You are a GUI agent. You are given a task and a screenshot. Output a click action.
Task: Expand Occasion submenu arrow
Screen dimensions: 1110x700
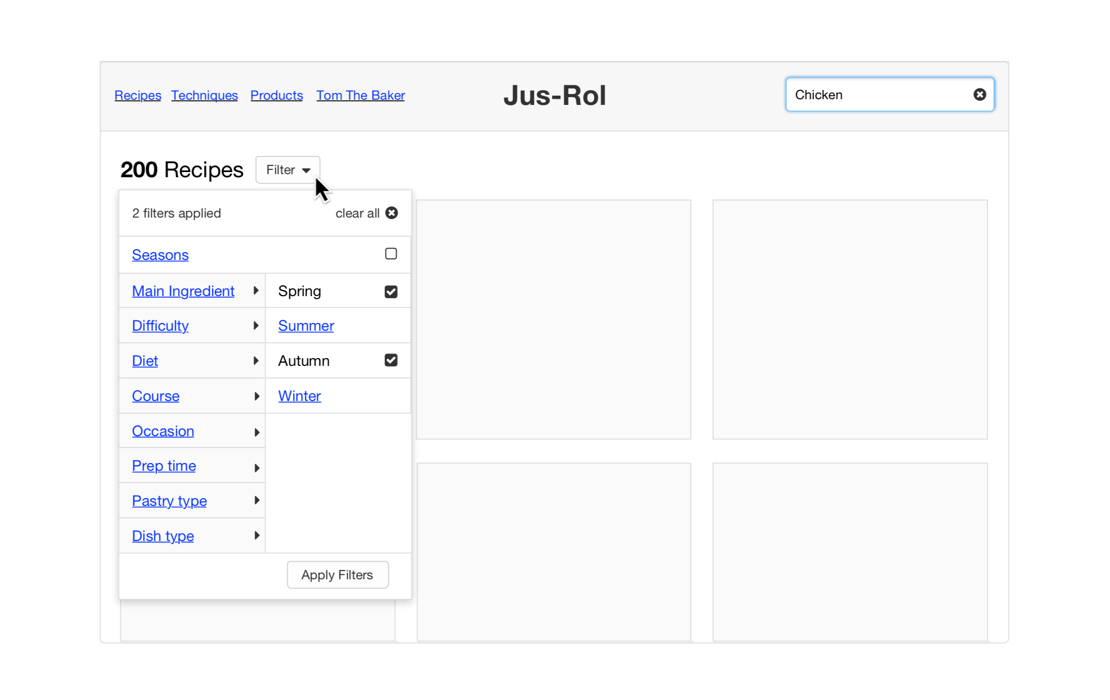[256, 432]
